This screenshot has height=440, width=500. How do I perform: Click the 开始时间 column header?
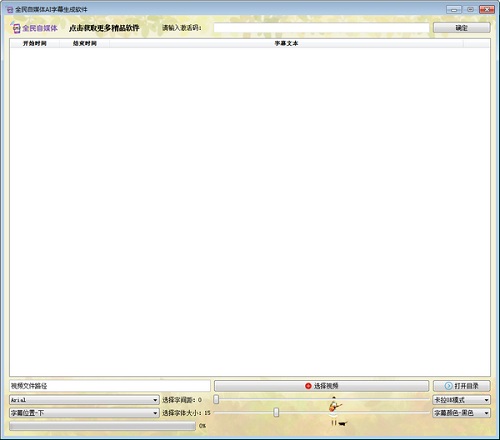35,43
